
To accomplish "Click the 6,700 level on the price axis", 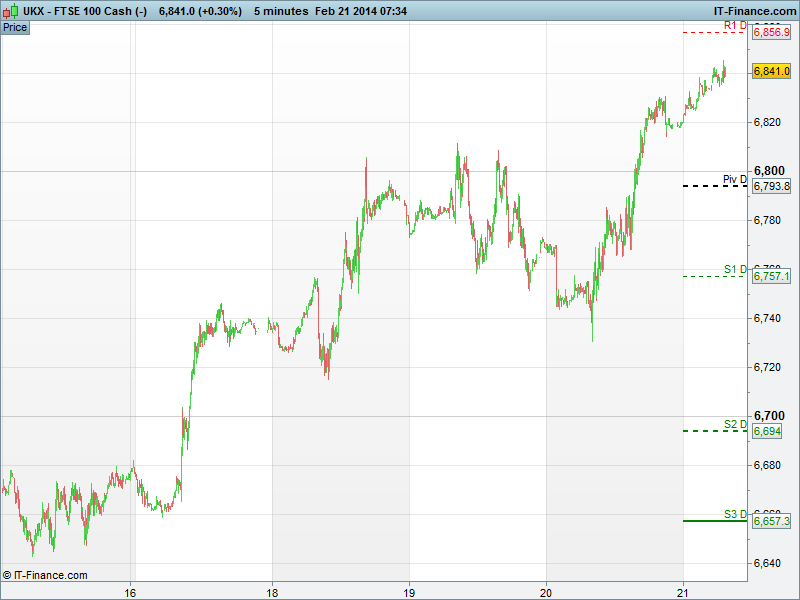I will pos(768,415).
